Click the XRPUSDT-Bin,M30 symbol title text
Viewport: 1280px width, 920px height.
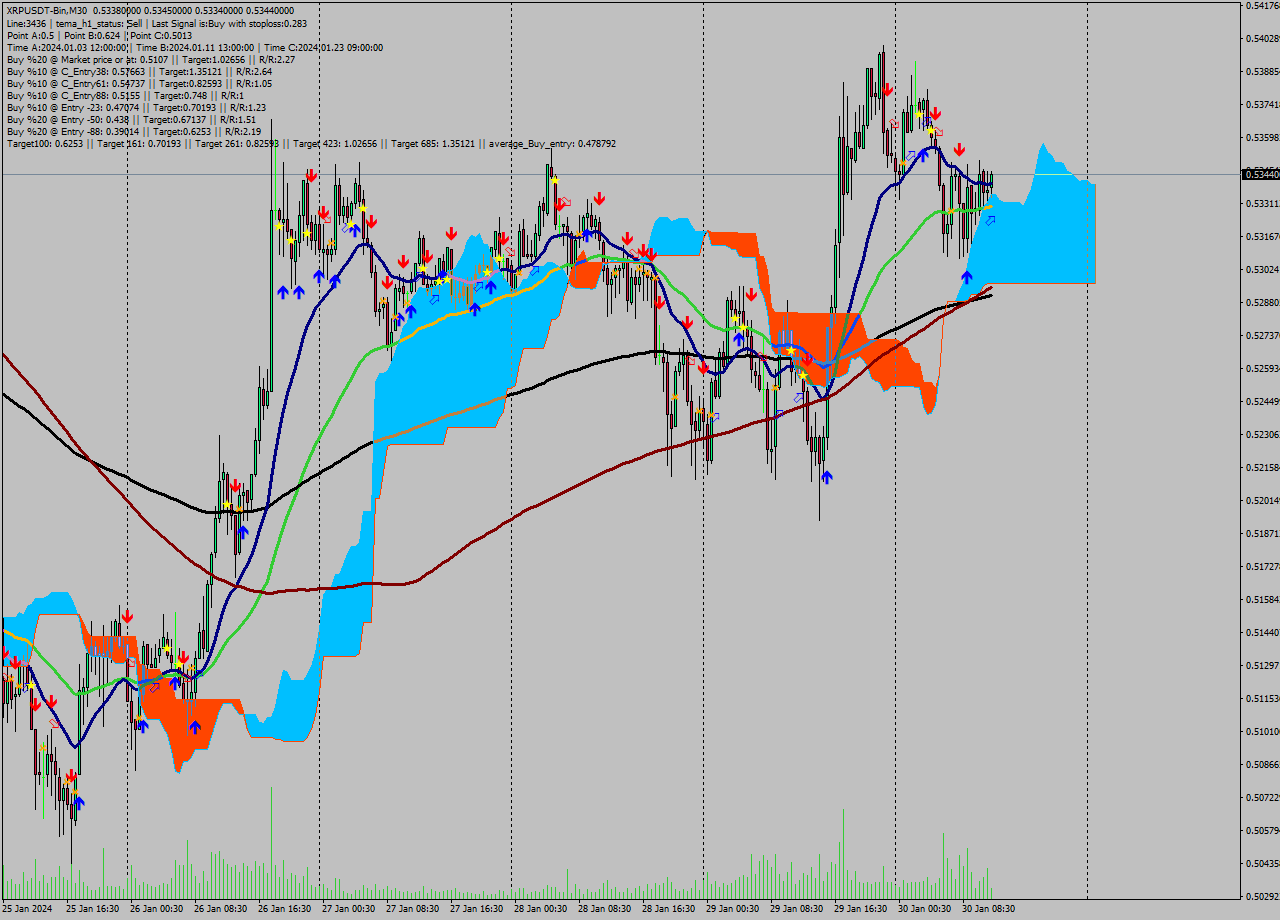coord(47,10)
